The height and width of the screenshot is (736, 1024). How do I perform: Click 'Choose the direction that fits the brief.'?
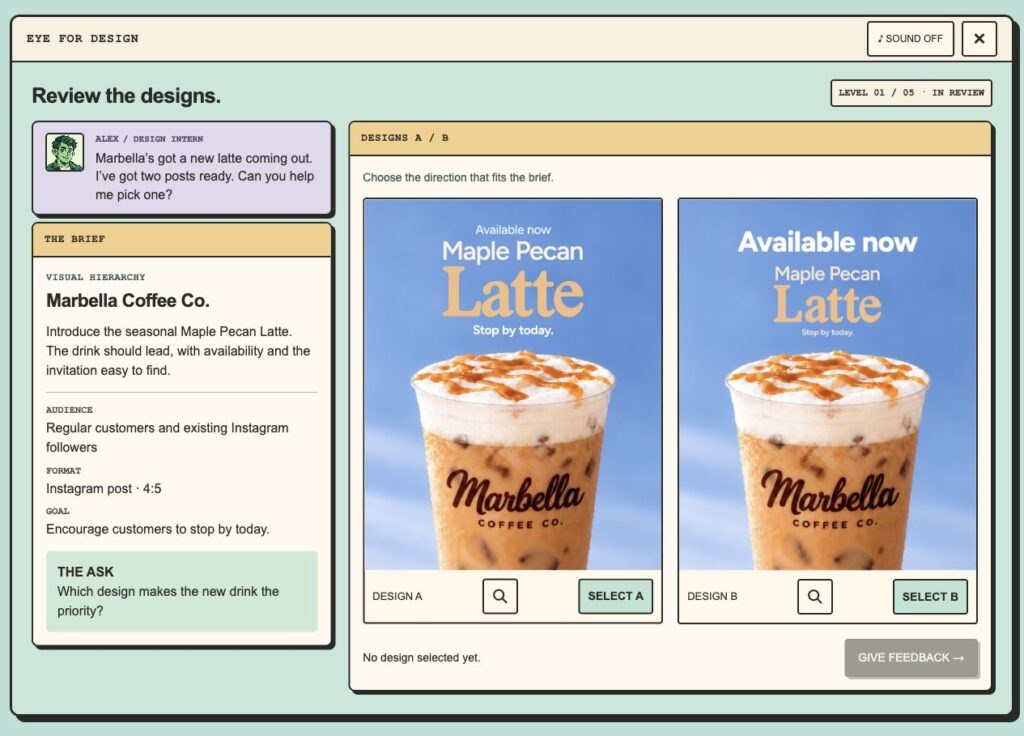pyautogui.click(x=458, y=178)
